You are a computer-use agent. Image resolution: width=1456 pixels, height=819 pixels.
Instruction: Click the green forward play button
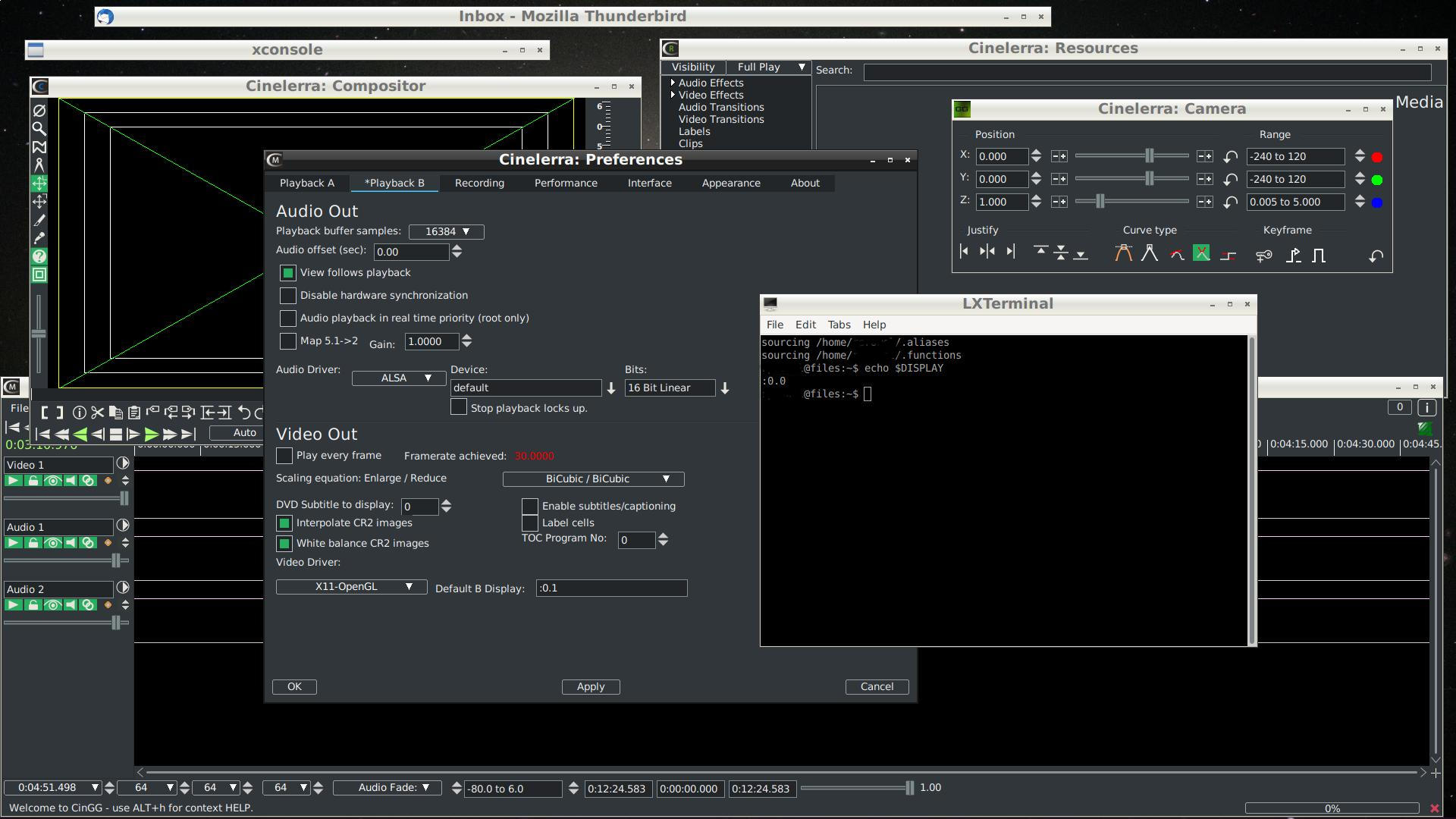point(151,435)
